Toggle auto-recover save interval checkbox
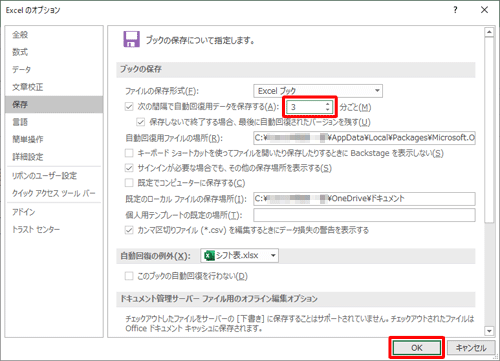 point(129,107)
